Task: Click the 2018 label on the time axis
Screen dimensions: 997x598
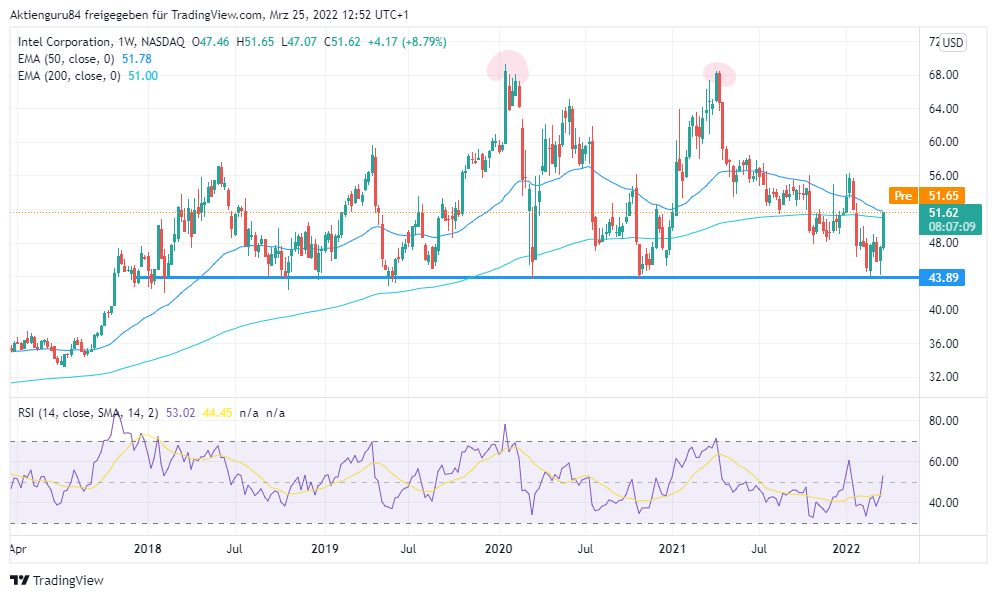Action: 148,548
